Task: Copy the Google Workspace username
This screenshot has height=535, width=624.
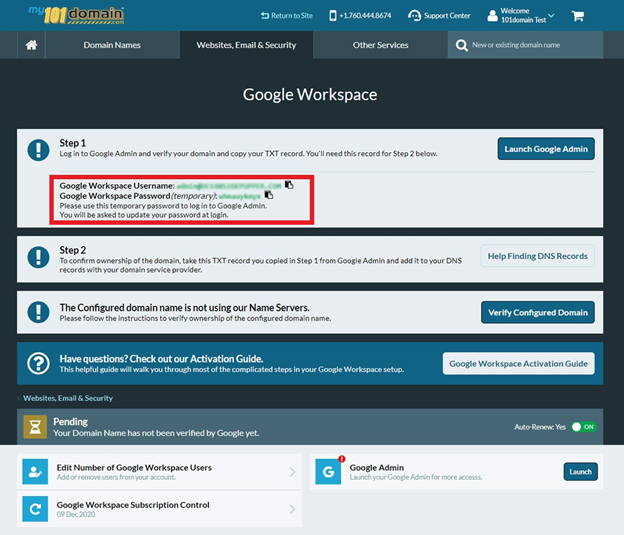Action: click(289, 185)
